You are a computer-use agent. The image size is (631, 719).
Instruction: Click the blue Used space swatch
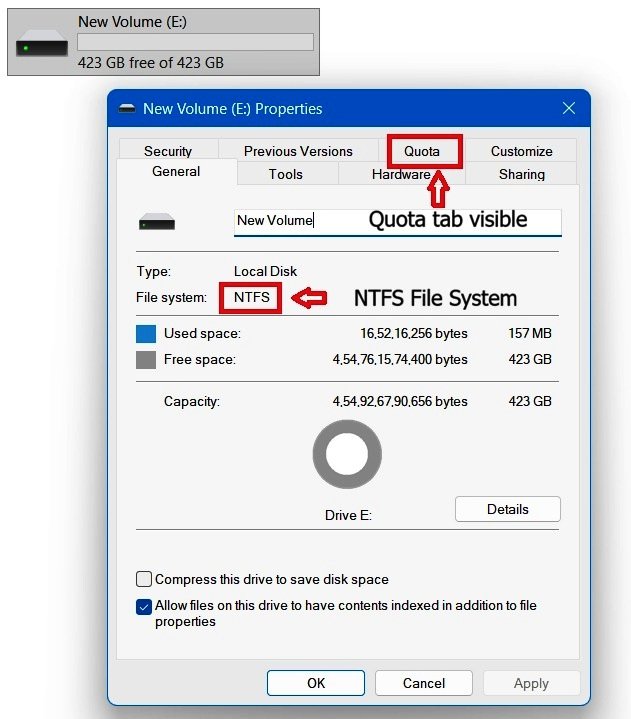pos(146,333)
